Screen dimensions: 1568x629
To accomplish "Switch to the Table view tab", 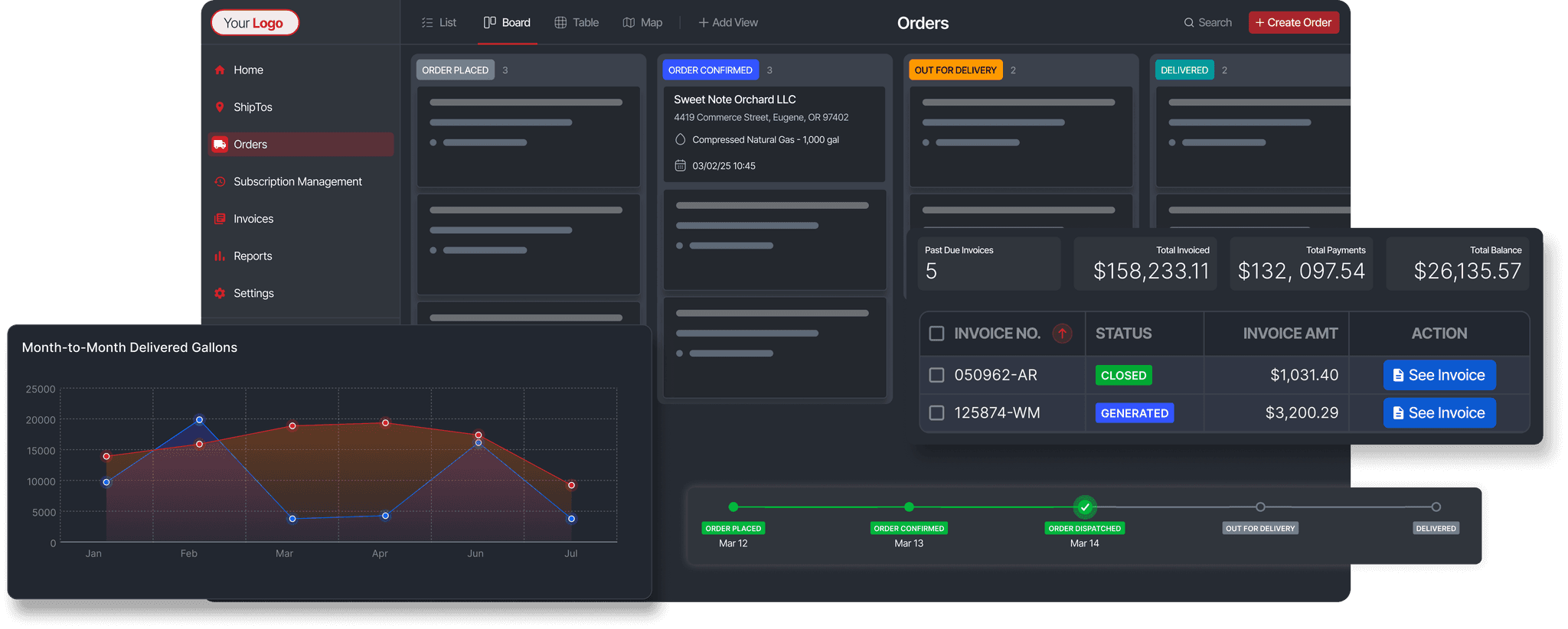I will (x=577, y=23).
